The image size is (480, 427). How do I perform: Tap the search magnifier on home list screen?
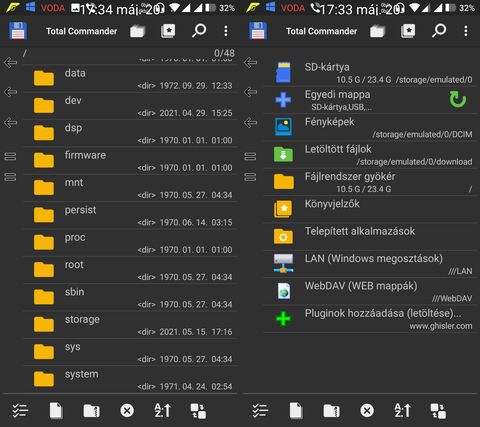pos(439,31)
